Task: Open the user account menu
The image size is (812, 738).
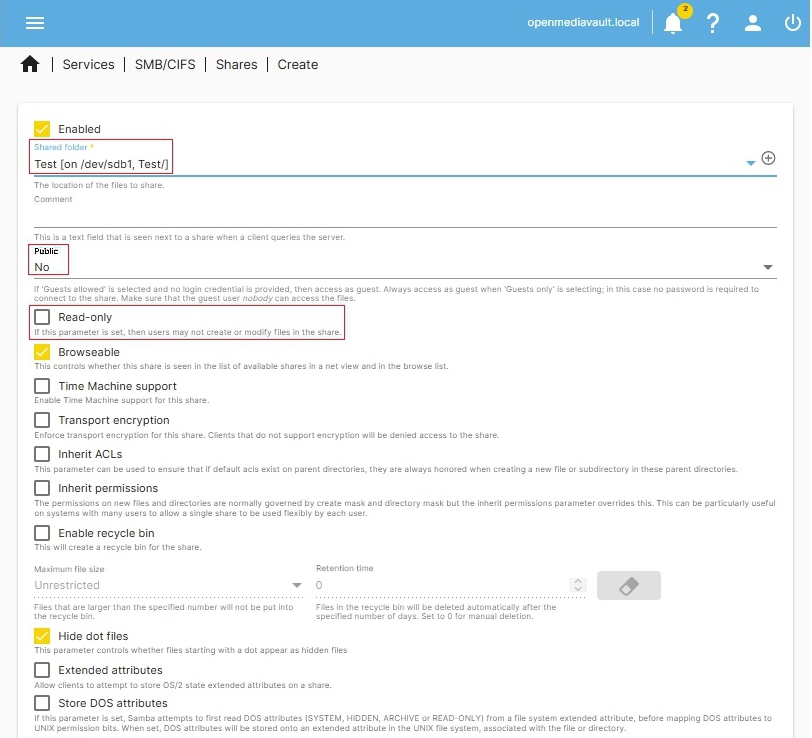Action: pyautogui.click(x=753, y=23)
